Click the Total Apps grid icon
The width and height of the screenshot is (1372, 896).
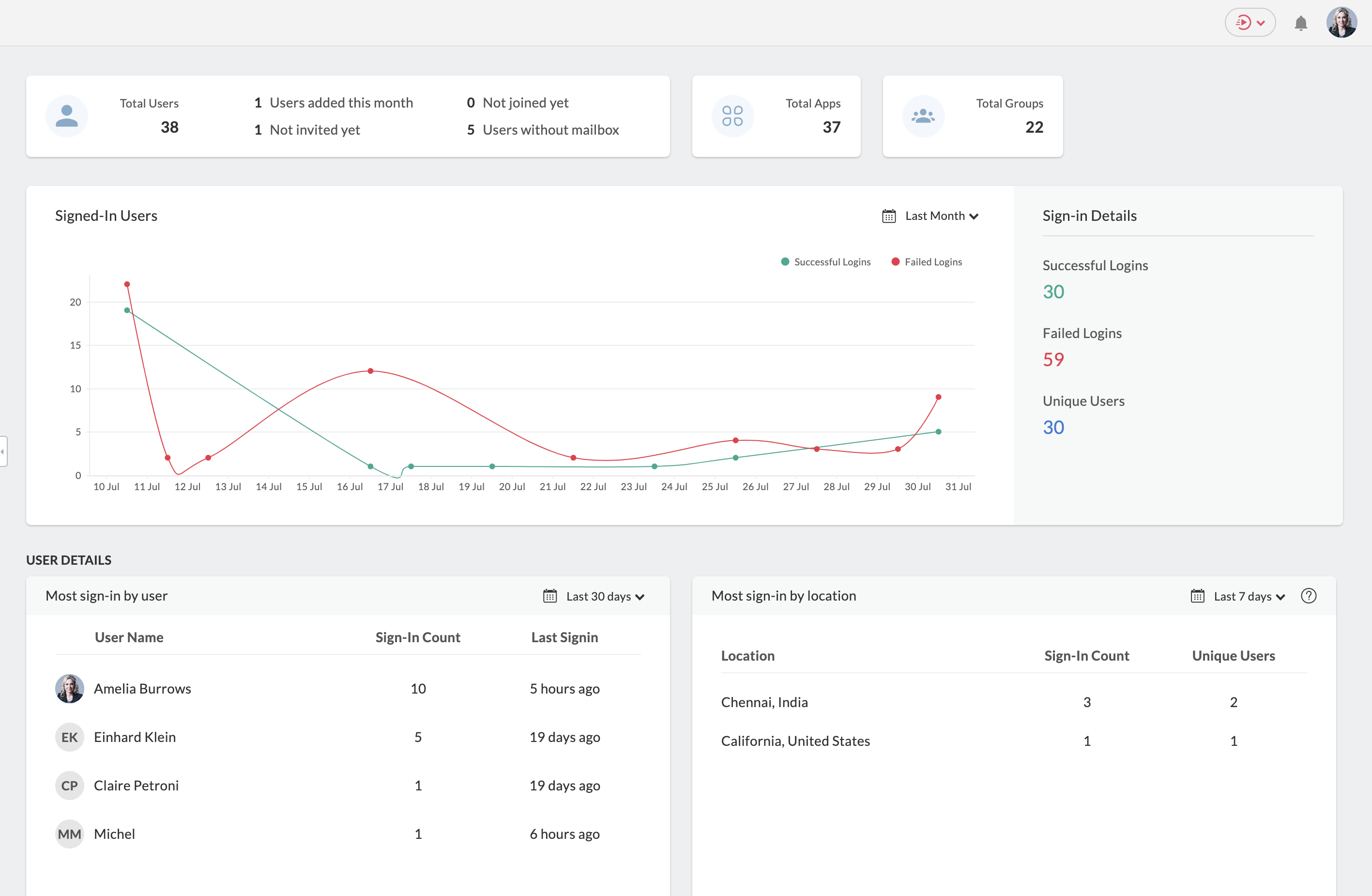pos(732,116)
